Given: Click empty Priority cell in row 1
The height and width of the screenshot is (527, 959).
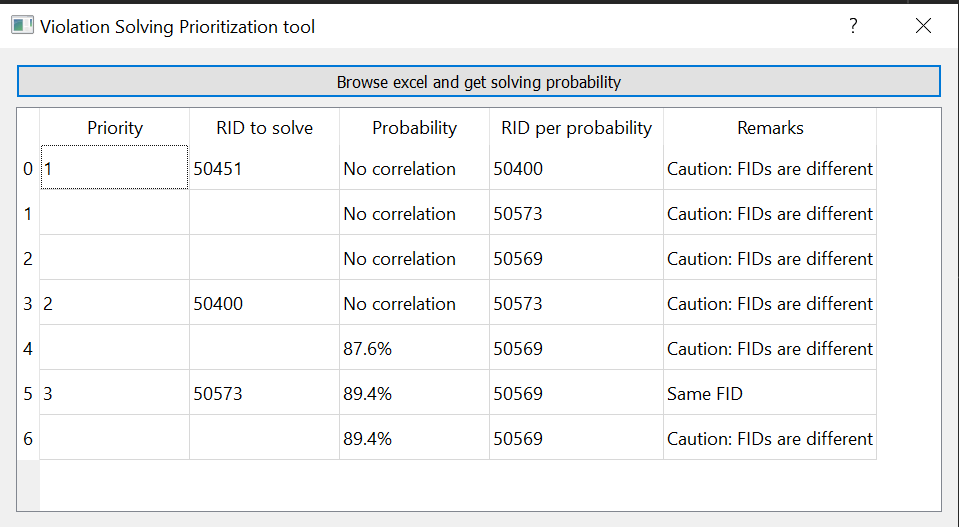Looking at the screenshot, I should pyautogui.click(x=114, y=213).
